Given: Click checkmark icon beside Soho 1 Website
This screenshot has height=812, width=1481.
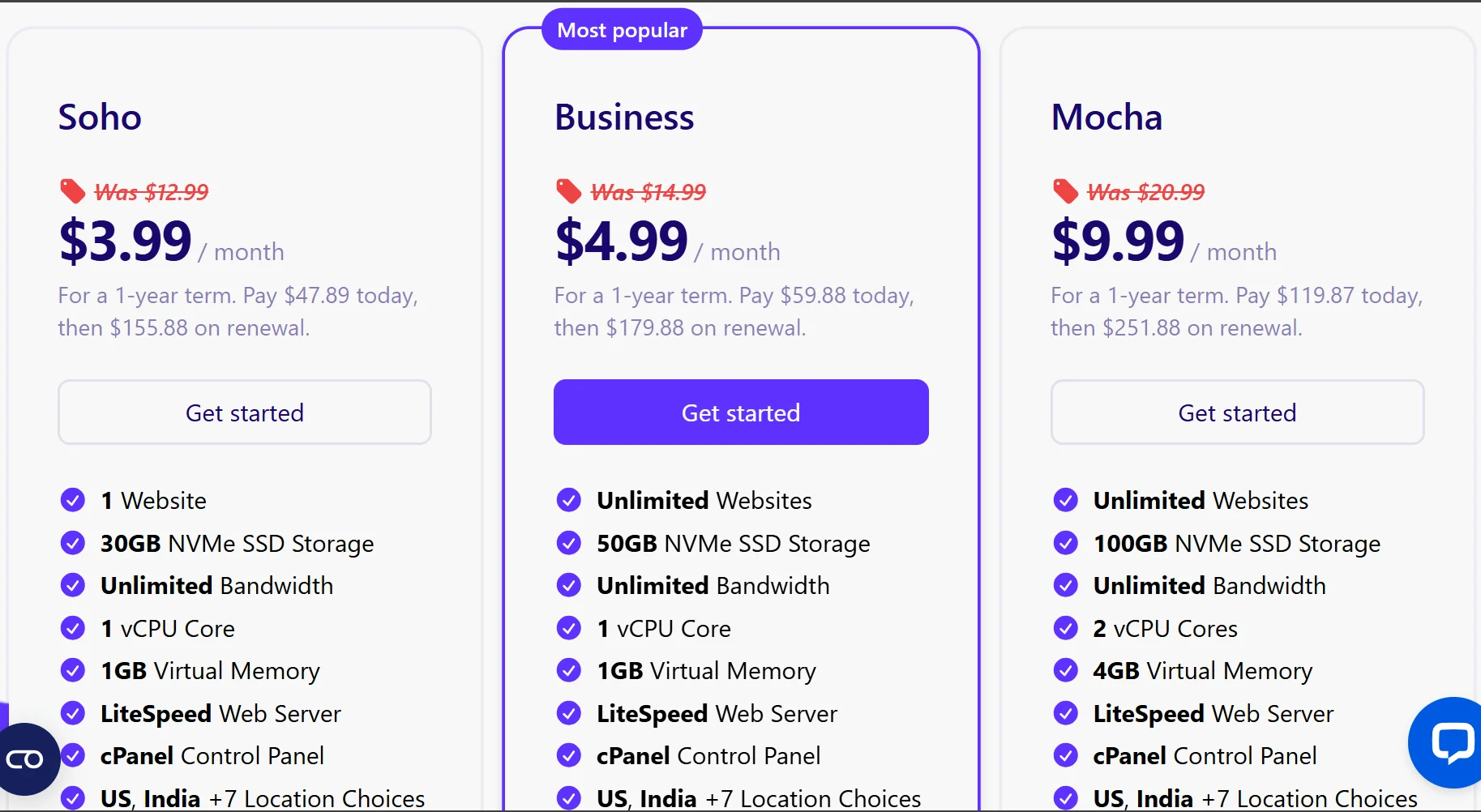Looking at the screenshot, I should pos(73,500).
